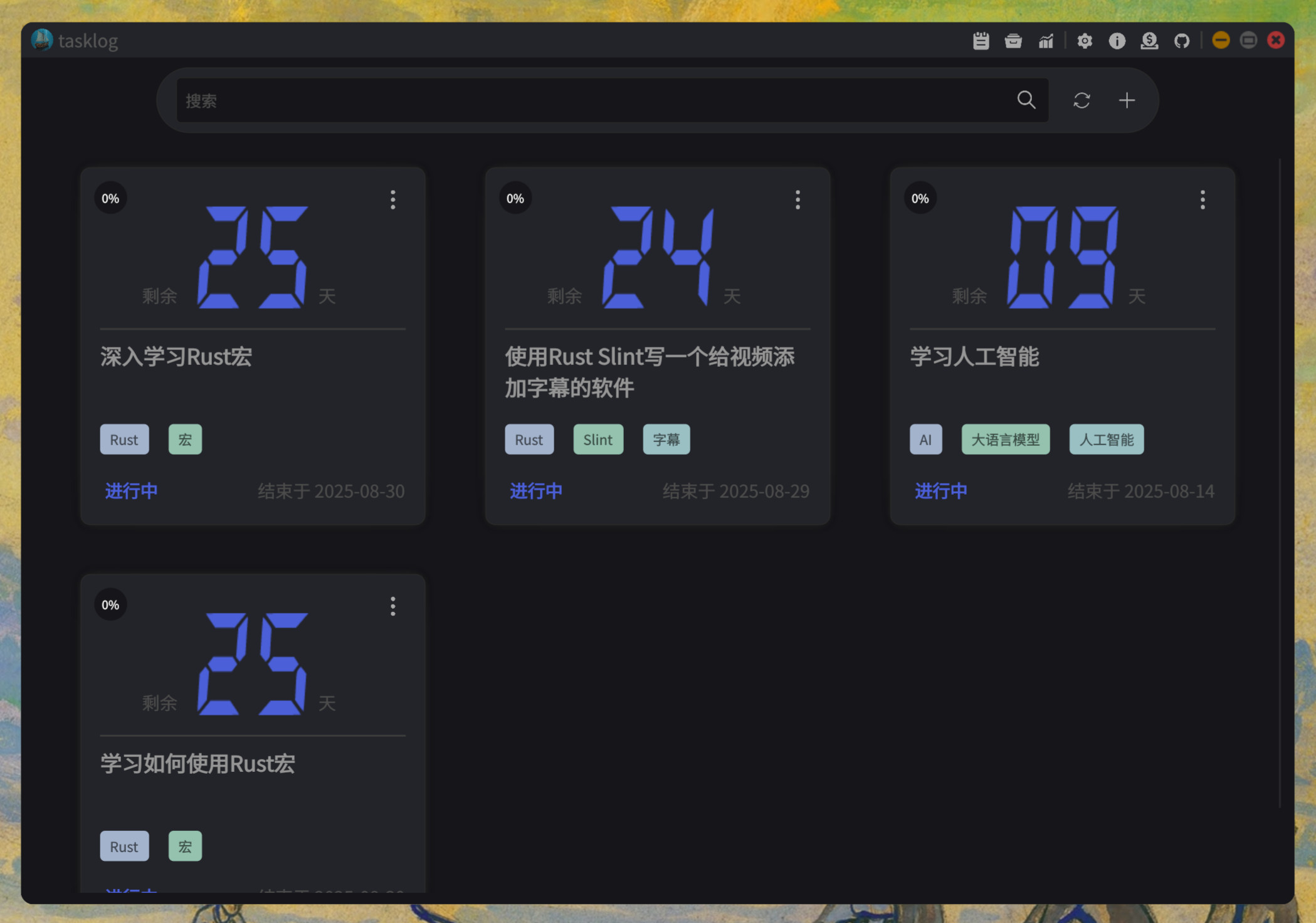Click the info about icon
The image size is (1316, 923).
[1117, 41]
